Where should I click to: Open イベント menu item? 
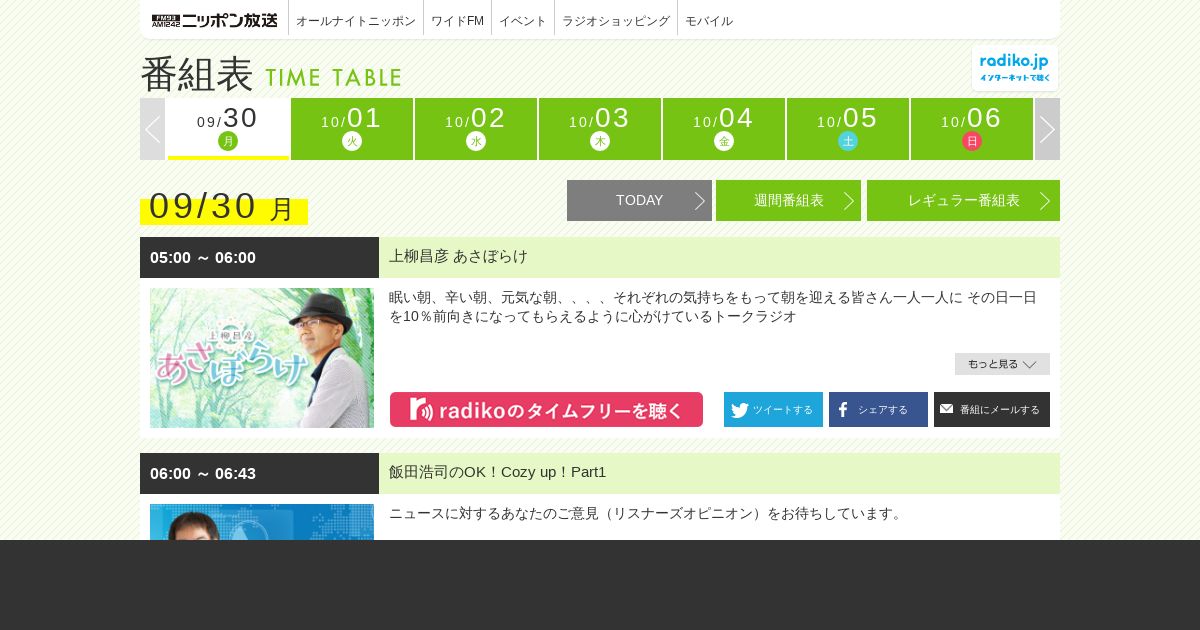(523, 21)
